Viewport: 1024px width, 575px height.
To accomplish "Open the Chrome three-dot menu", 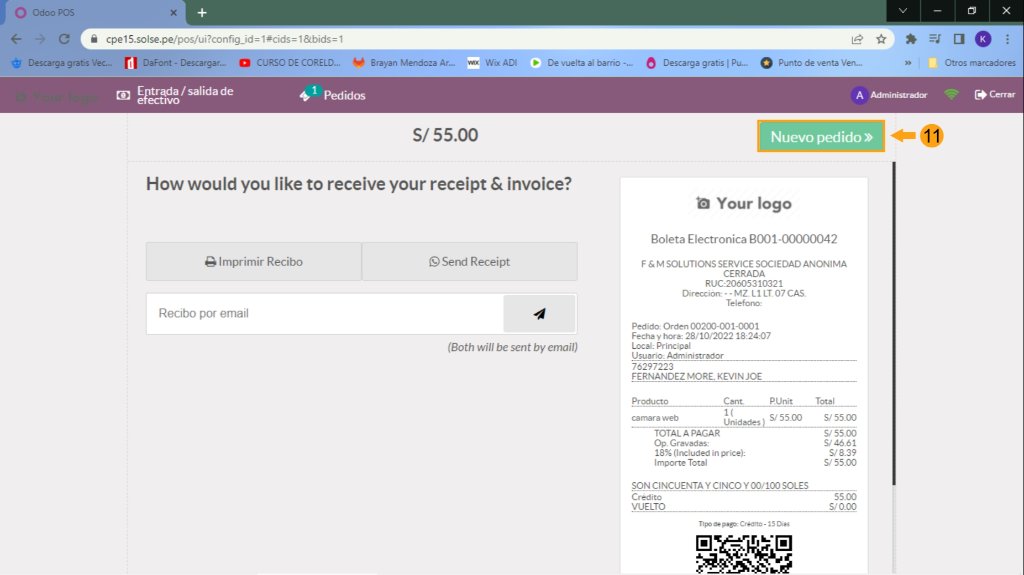I will click(1007, 39).
